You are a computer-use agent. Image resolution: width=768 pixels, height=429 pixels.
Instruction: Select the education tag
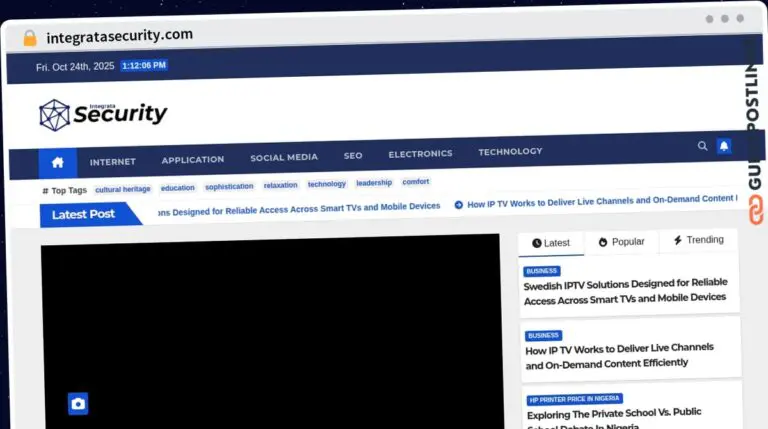(178, 188)
